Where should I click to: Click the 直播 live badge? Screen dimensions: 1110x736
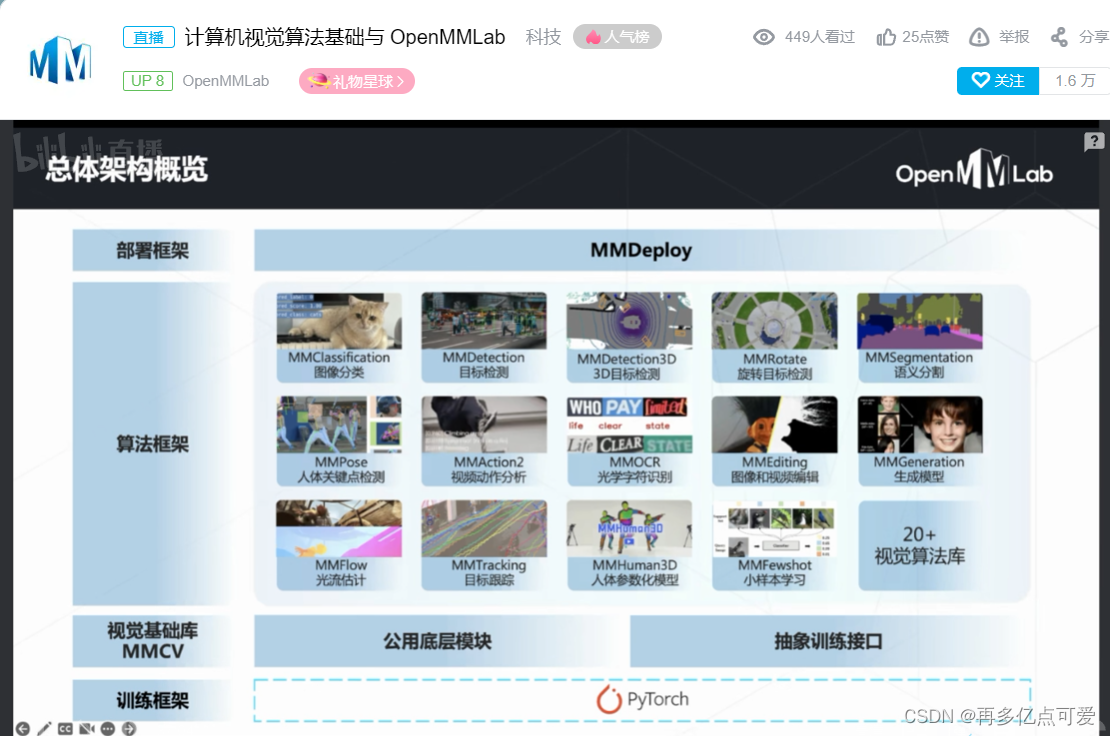pyautogui.click(x=149, y=37)
